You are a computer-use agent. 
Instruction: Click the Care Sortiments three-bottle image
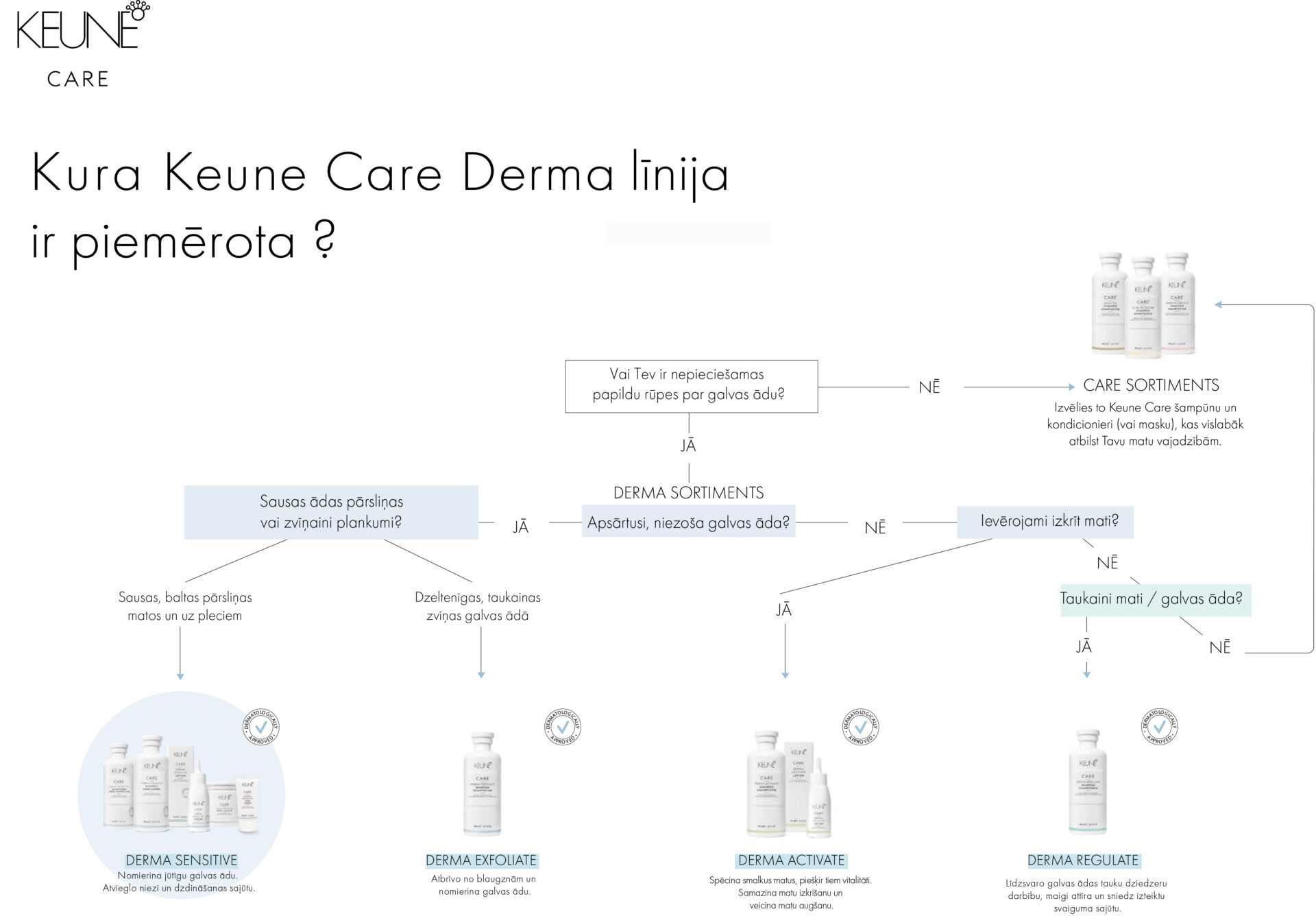tap(1143, 304)
